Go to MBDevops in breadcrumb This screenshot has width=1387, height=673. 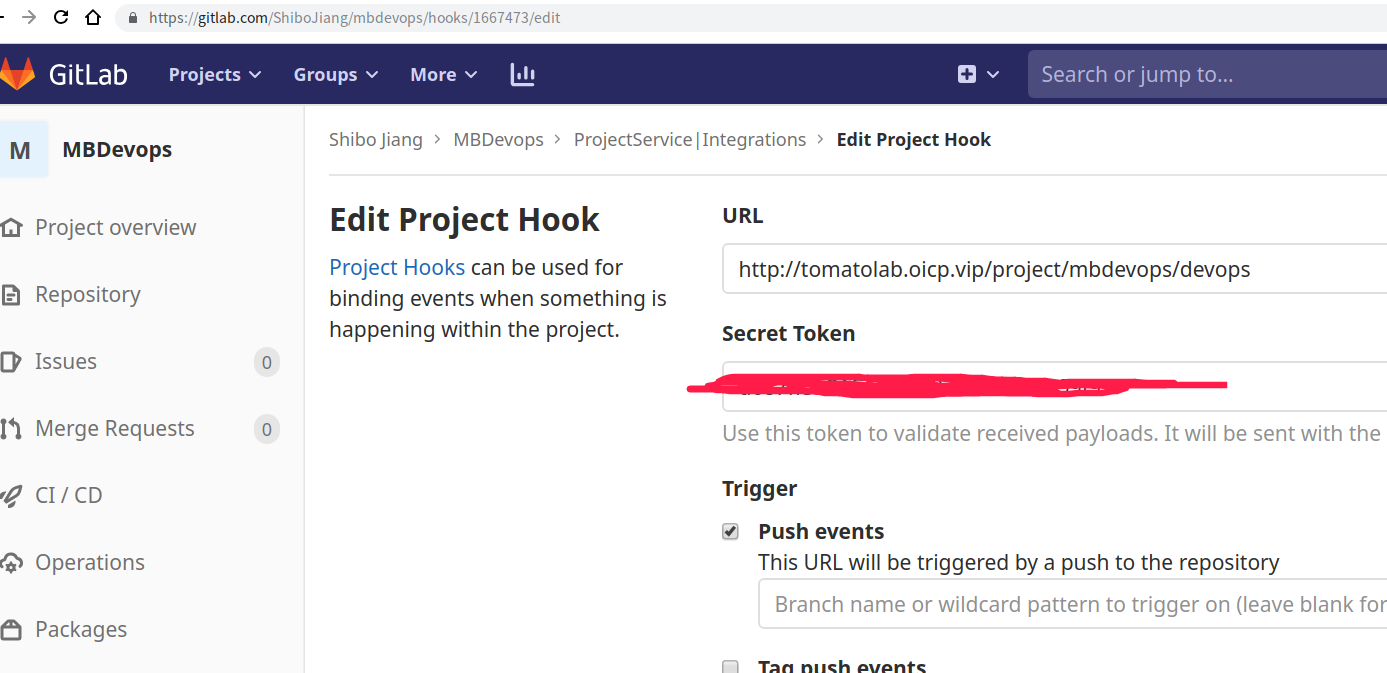click(498, 140)
